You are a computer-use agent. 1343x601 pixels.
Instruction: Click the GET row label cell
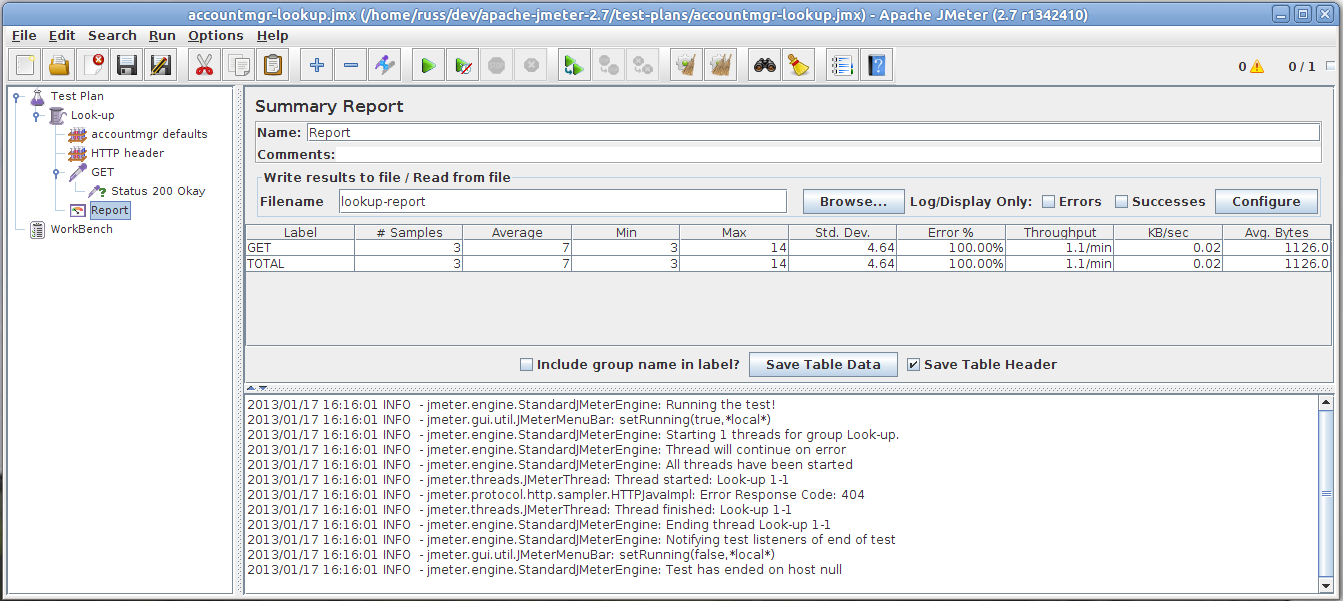pos(300,248)
